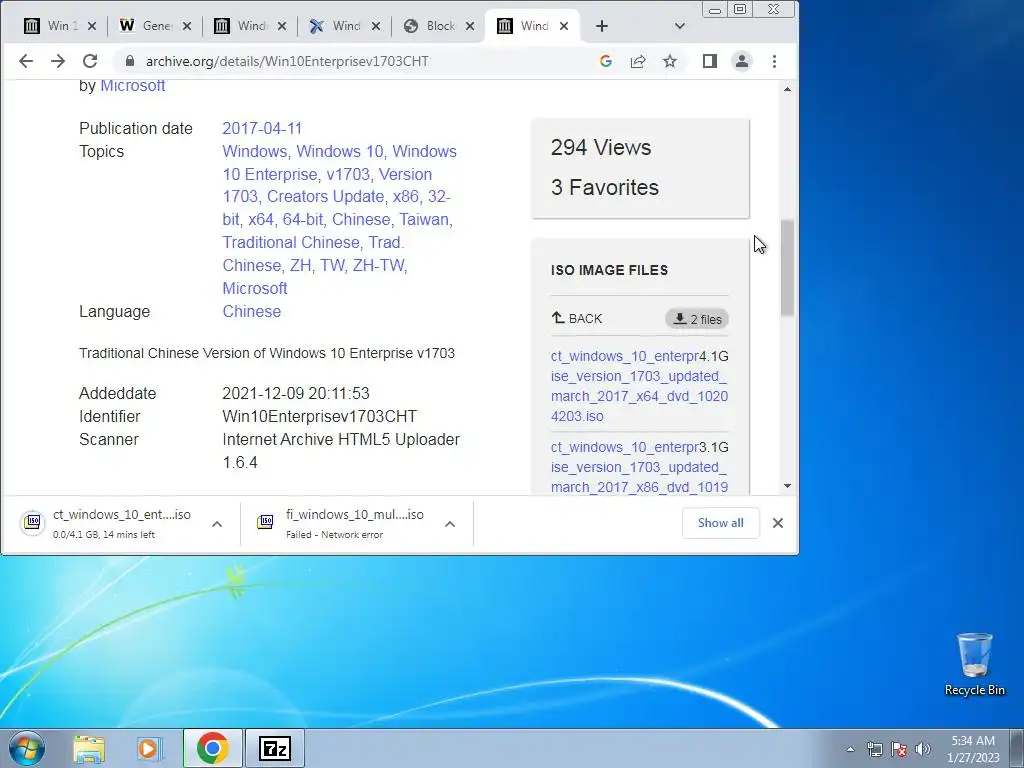Select '294 Views' text
The height and width of the screenshot is (768, 1024).
[x=601, y=148]
